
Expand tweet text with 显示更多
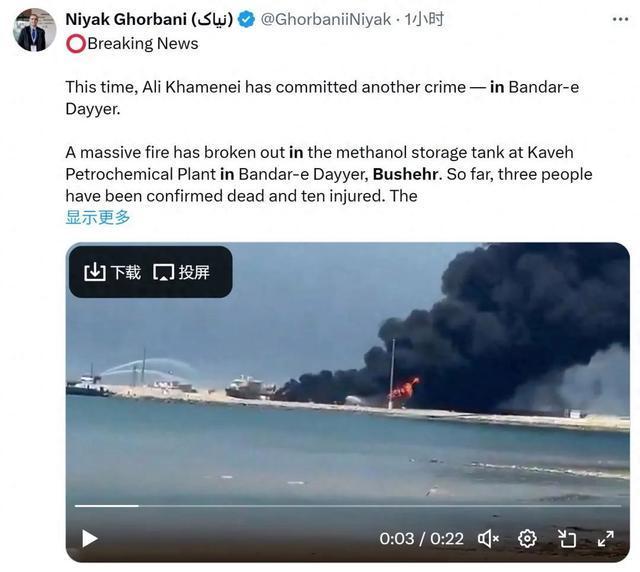[98, 217]
